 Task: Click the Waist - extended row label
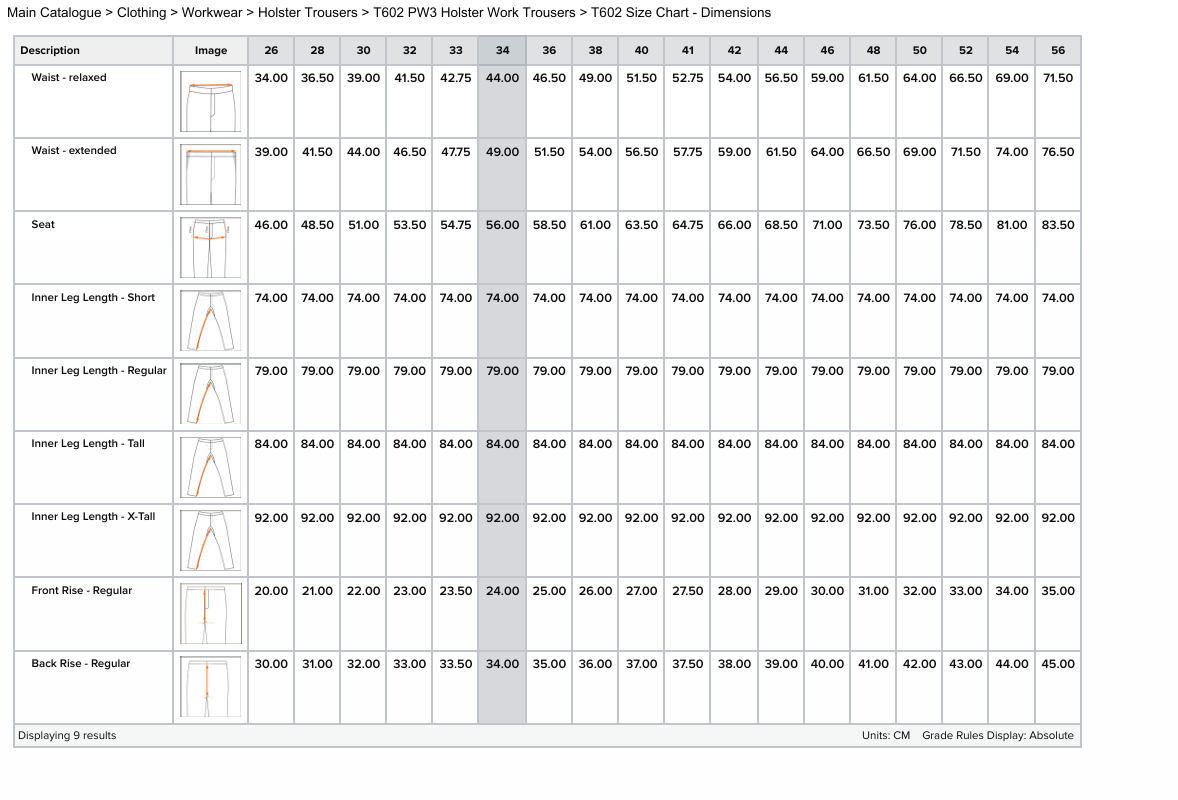tap(74, 150)
